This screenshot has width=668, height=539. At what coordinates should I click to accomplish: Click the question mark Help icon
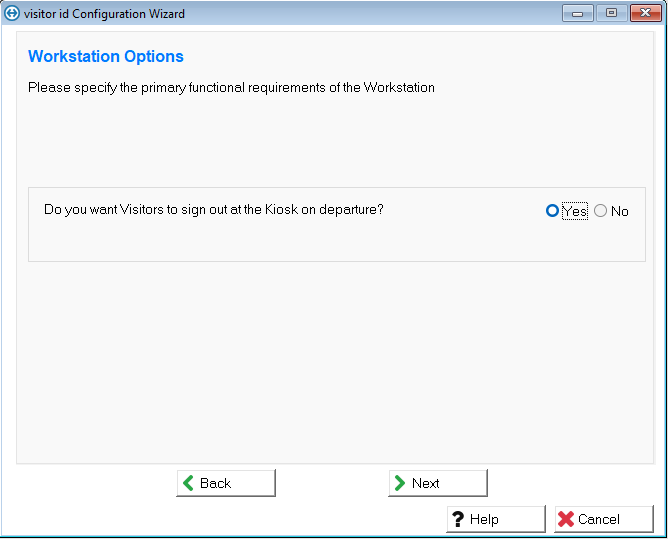click(x=458, y=519)
